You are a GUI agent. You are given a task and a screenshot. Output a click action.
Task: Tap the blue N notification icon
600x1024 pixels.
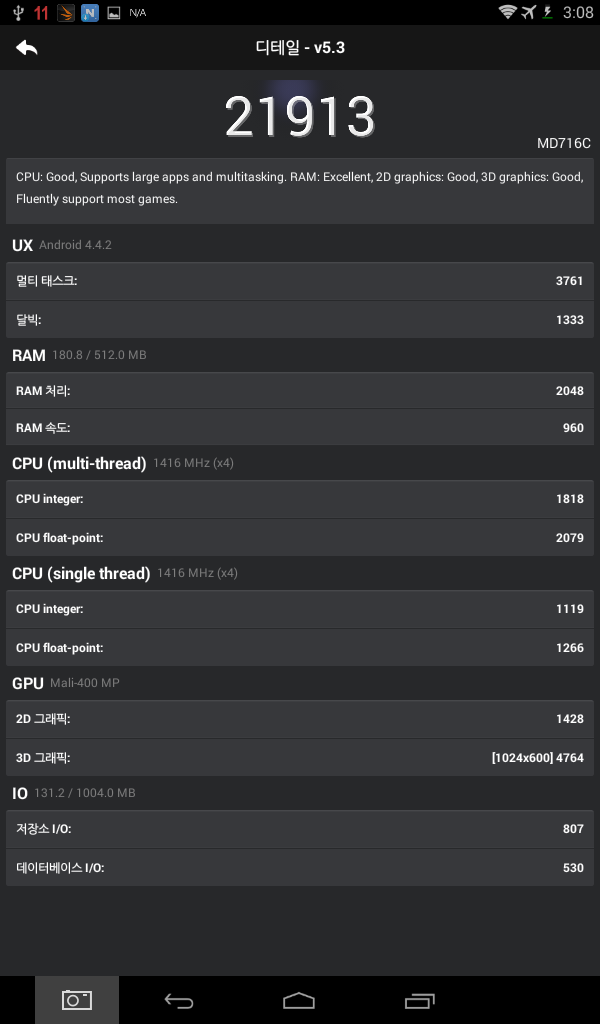pos(90,13)
